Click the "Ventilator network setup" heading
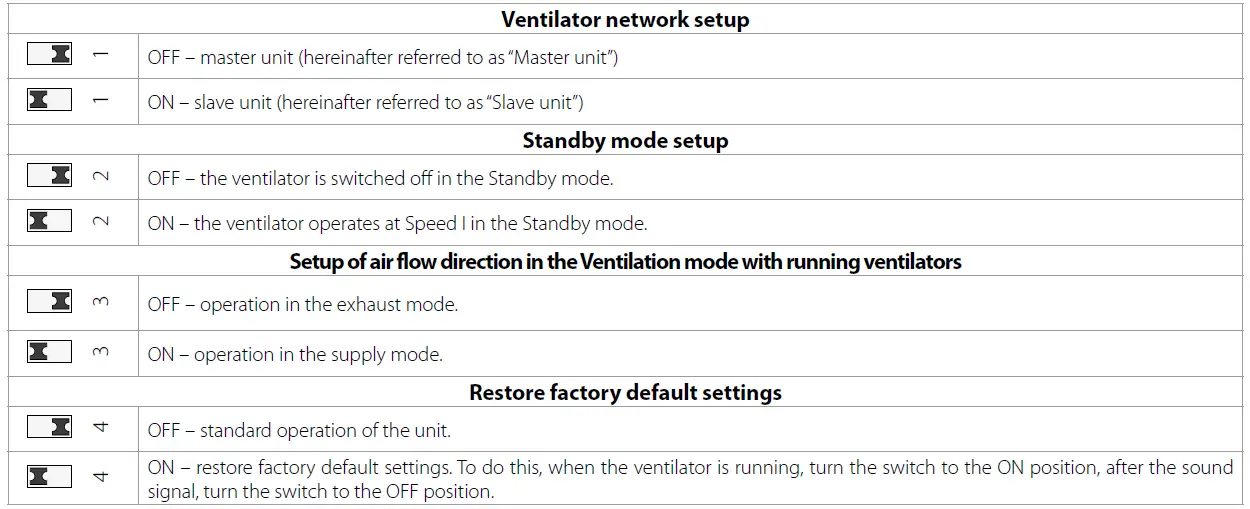Image resolution: width=1250 pixels, height=509 pixels. tap(625, 20)
